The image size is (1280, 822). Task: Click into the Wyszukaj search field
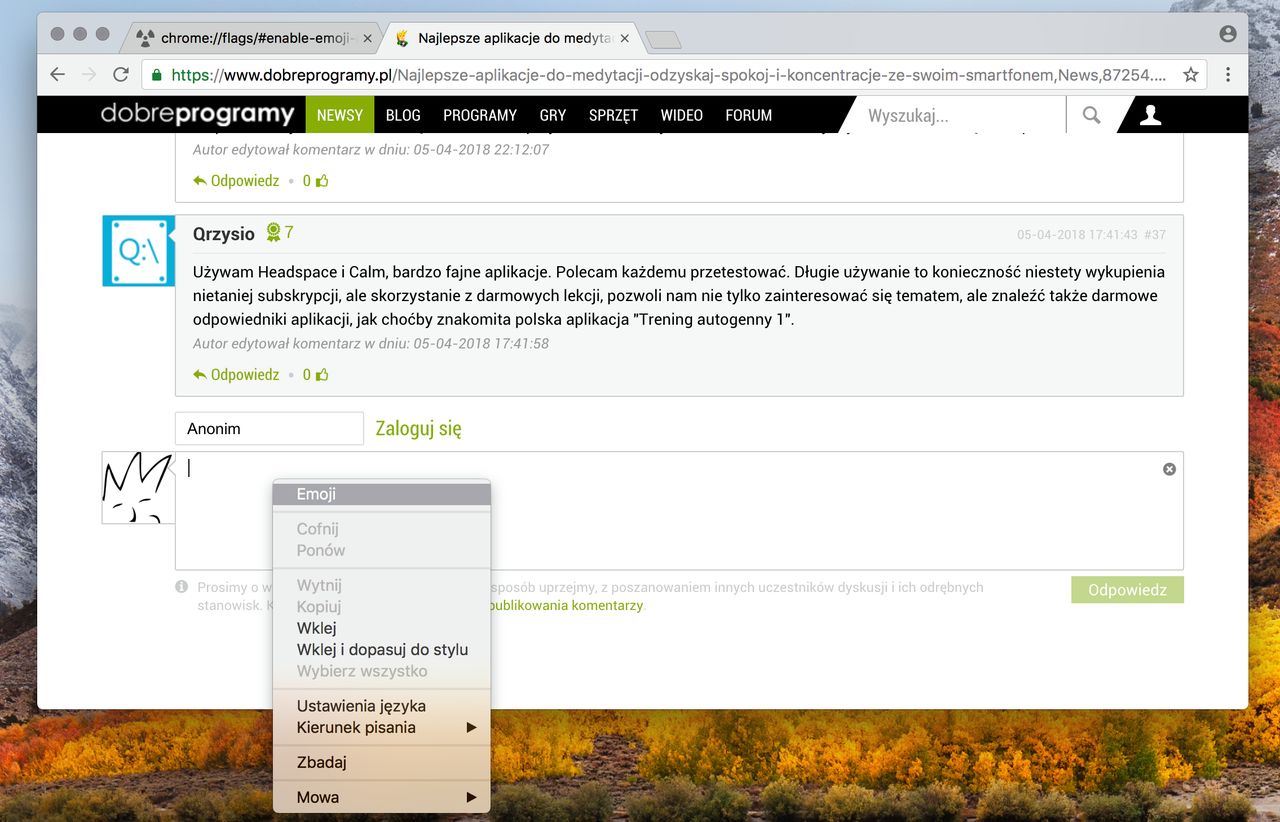coord(955,115)
